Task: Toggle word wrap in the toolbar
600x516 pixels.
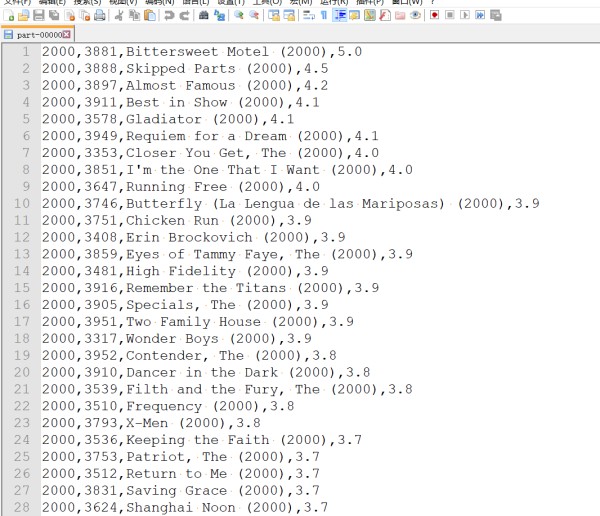Action: (x=308, y=15)
